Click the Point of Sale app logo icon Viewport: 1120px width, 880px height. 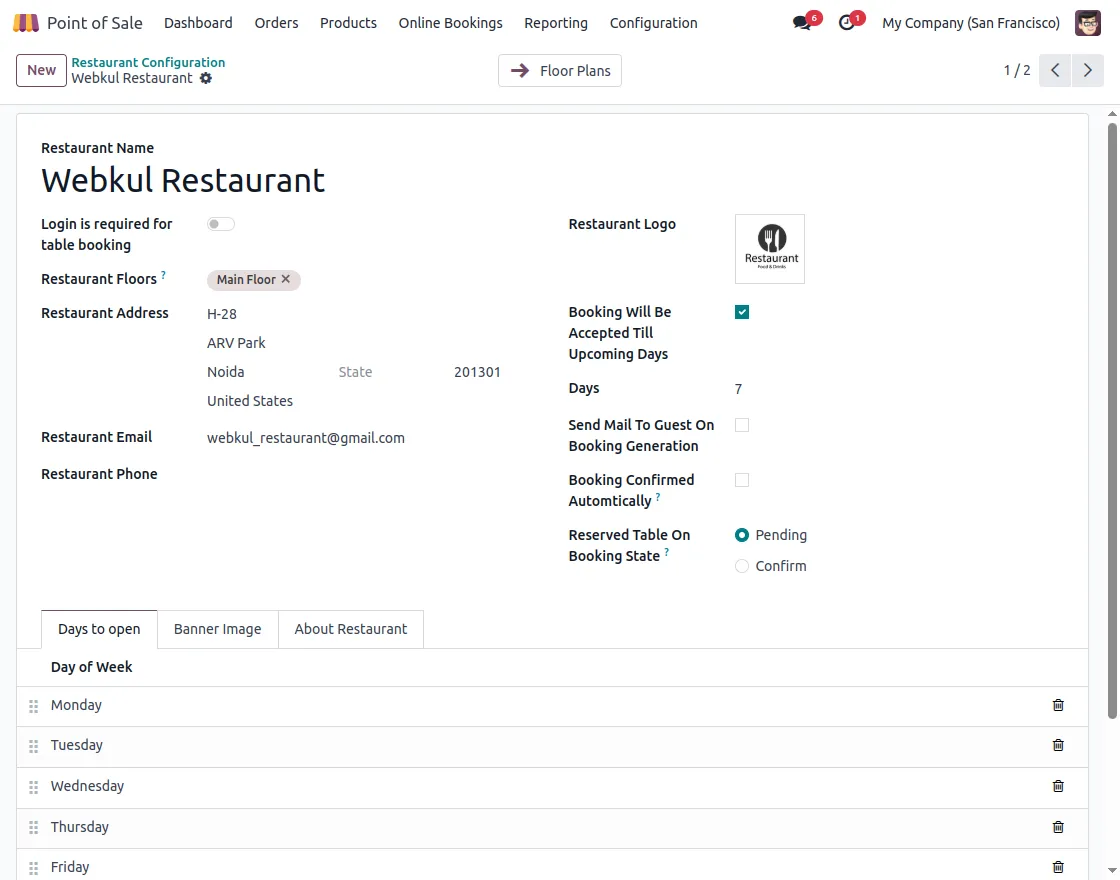26,23
